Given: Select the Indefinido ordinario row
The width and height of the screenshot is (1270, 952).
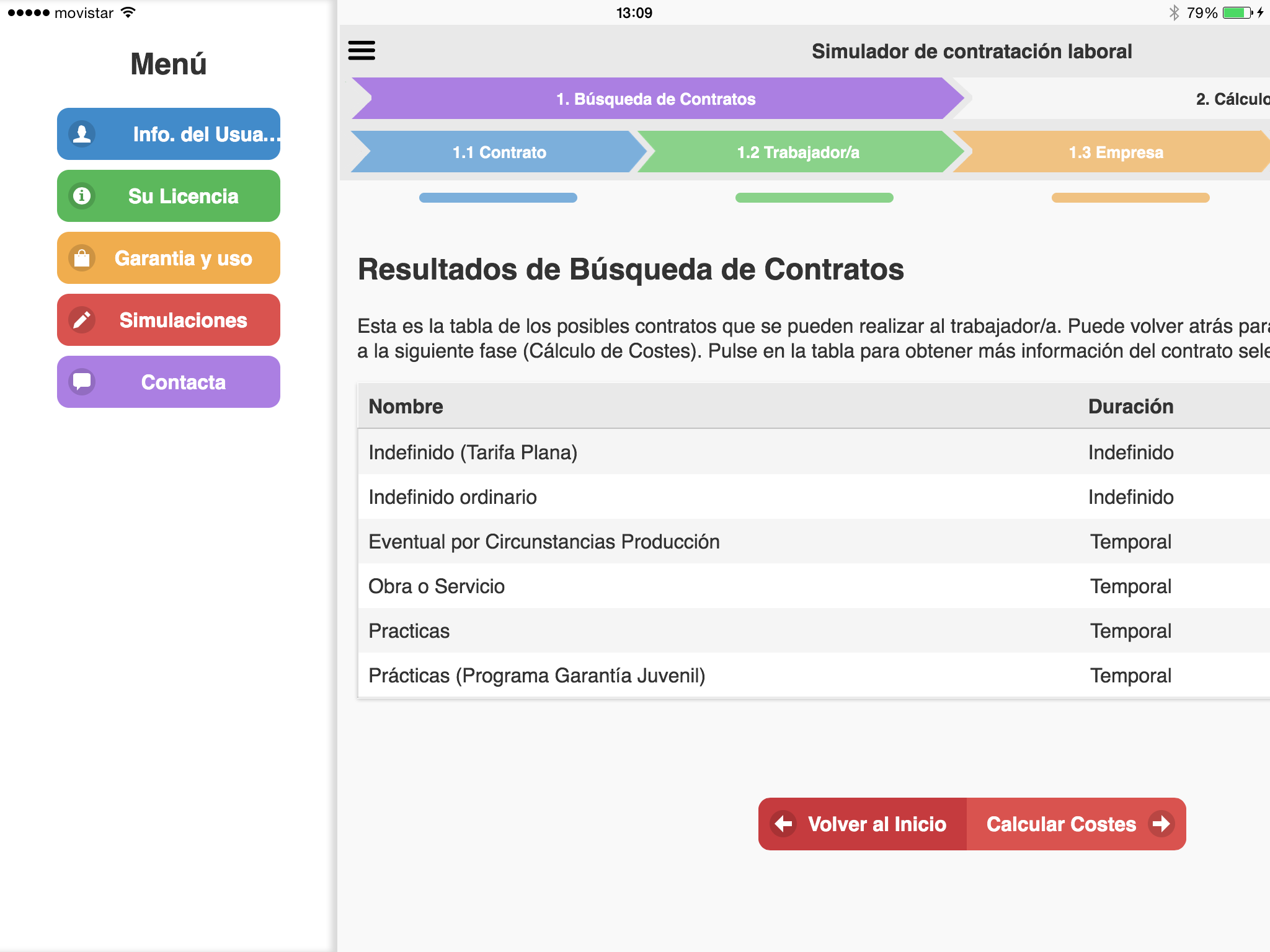Looking at the screenshot, I should [814, 496].
